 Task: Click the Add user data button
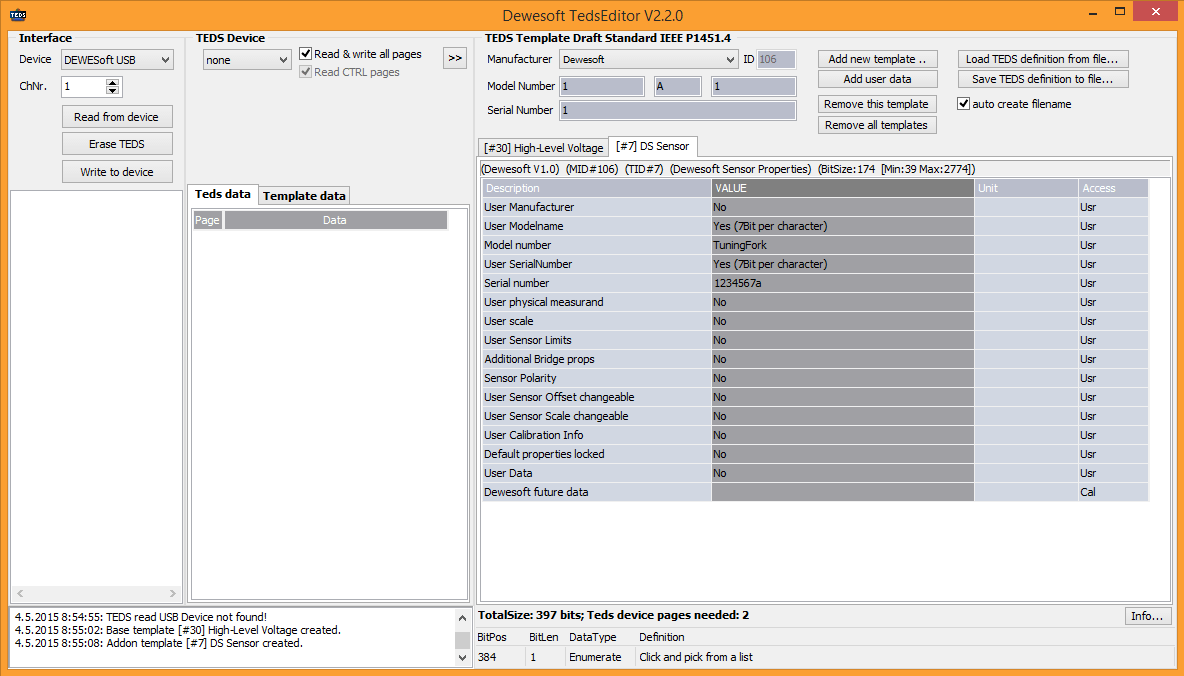pyautogui.click(x=877, y=79)
